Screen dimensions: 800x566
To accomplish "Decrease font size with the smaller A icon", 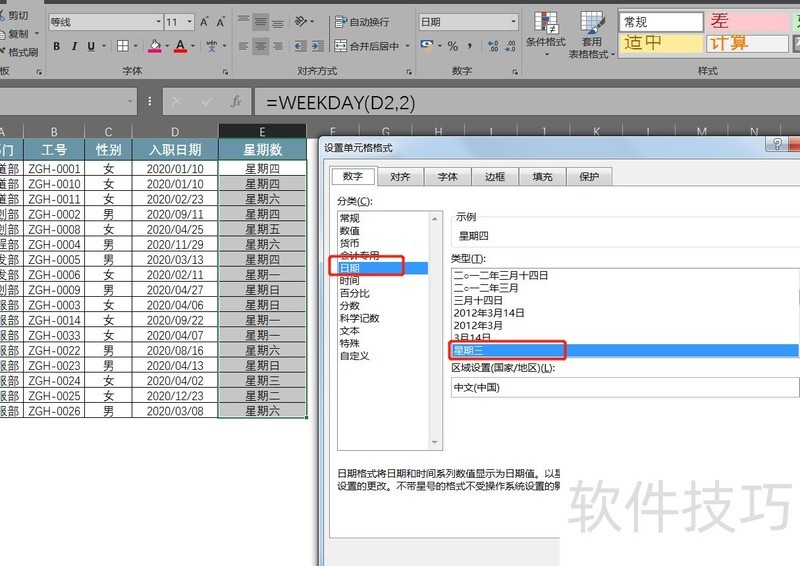I will (x=220, y=22).
